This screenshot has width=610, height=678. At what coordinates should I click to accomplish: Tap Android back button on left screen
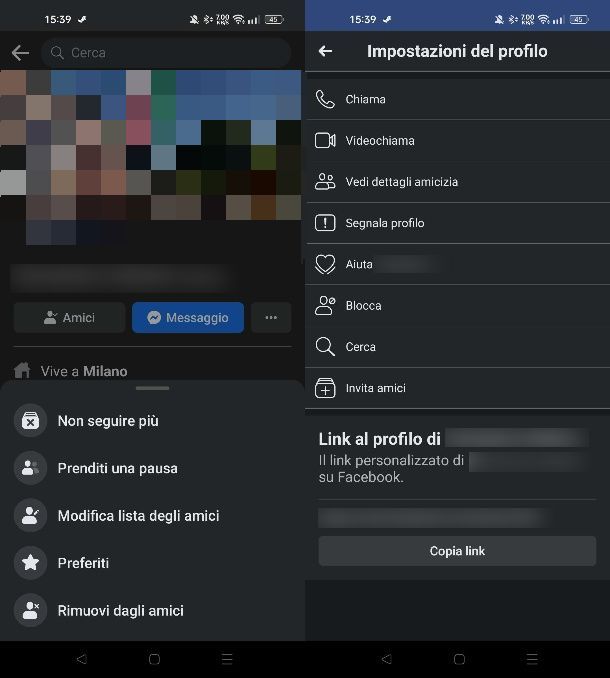81,659
